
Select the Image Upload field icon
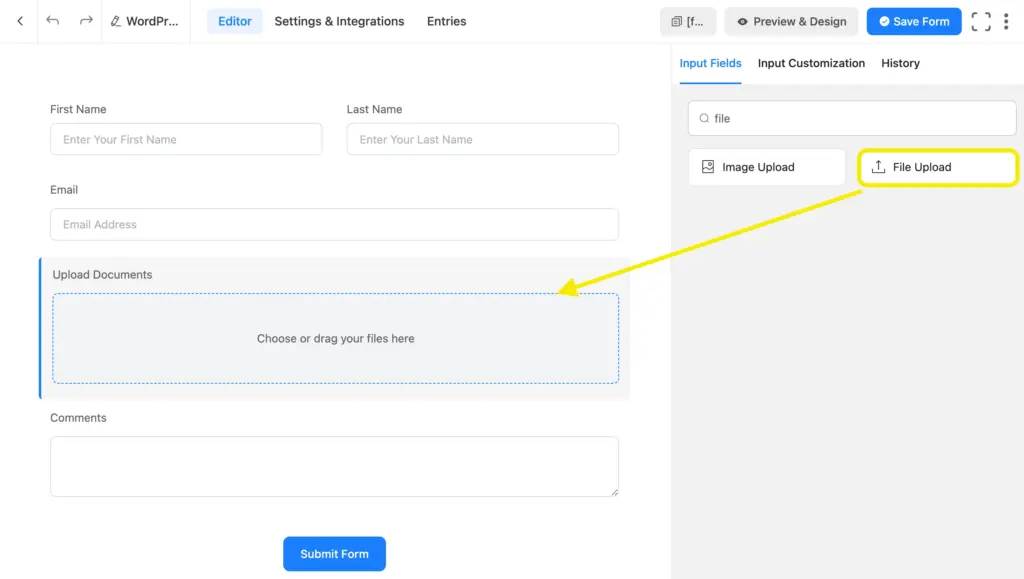coord(707,167)
